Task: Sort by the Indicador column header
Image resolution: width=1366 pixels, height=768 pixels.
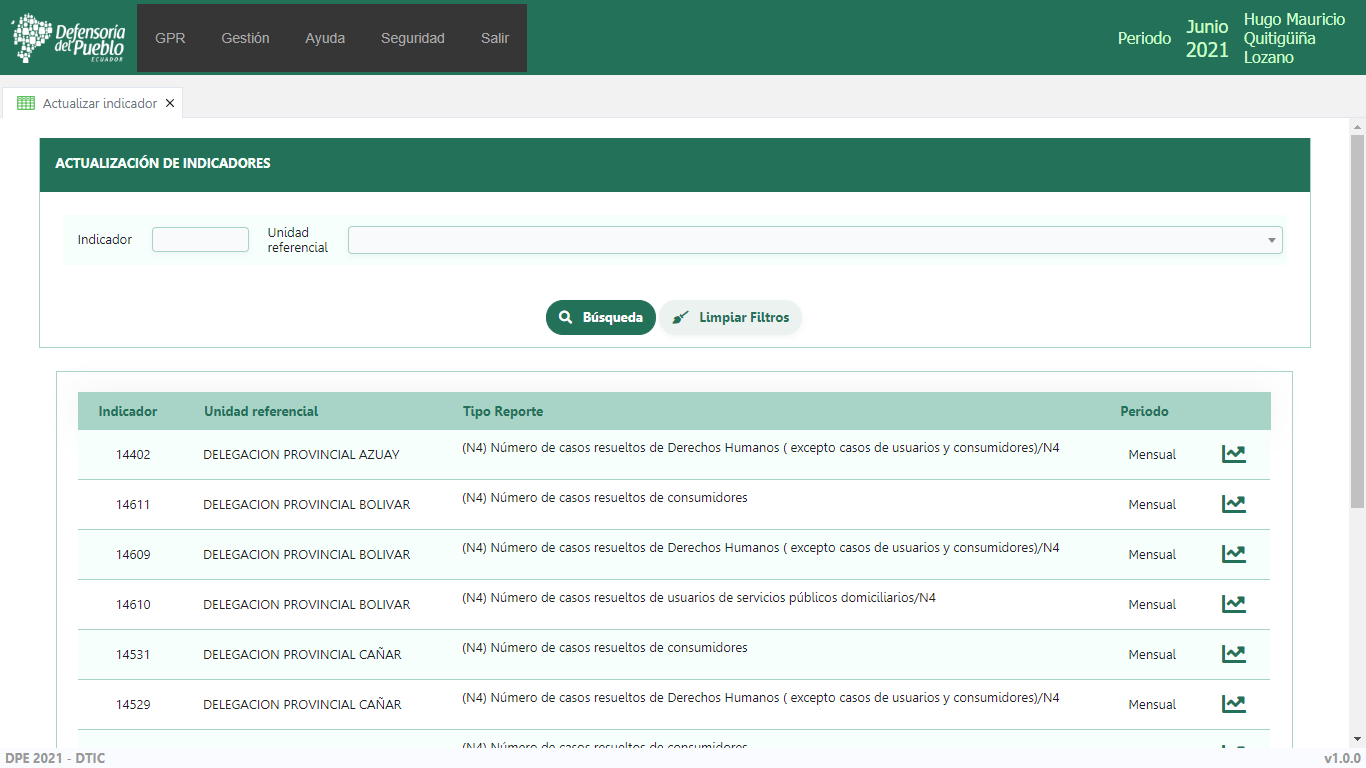Action: click(x=128, y=411)
